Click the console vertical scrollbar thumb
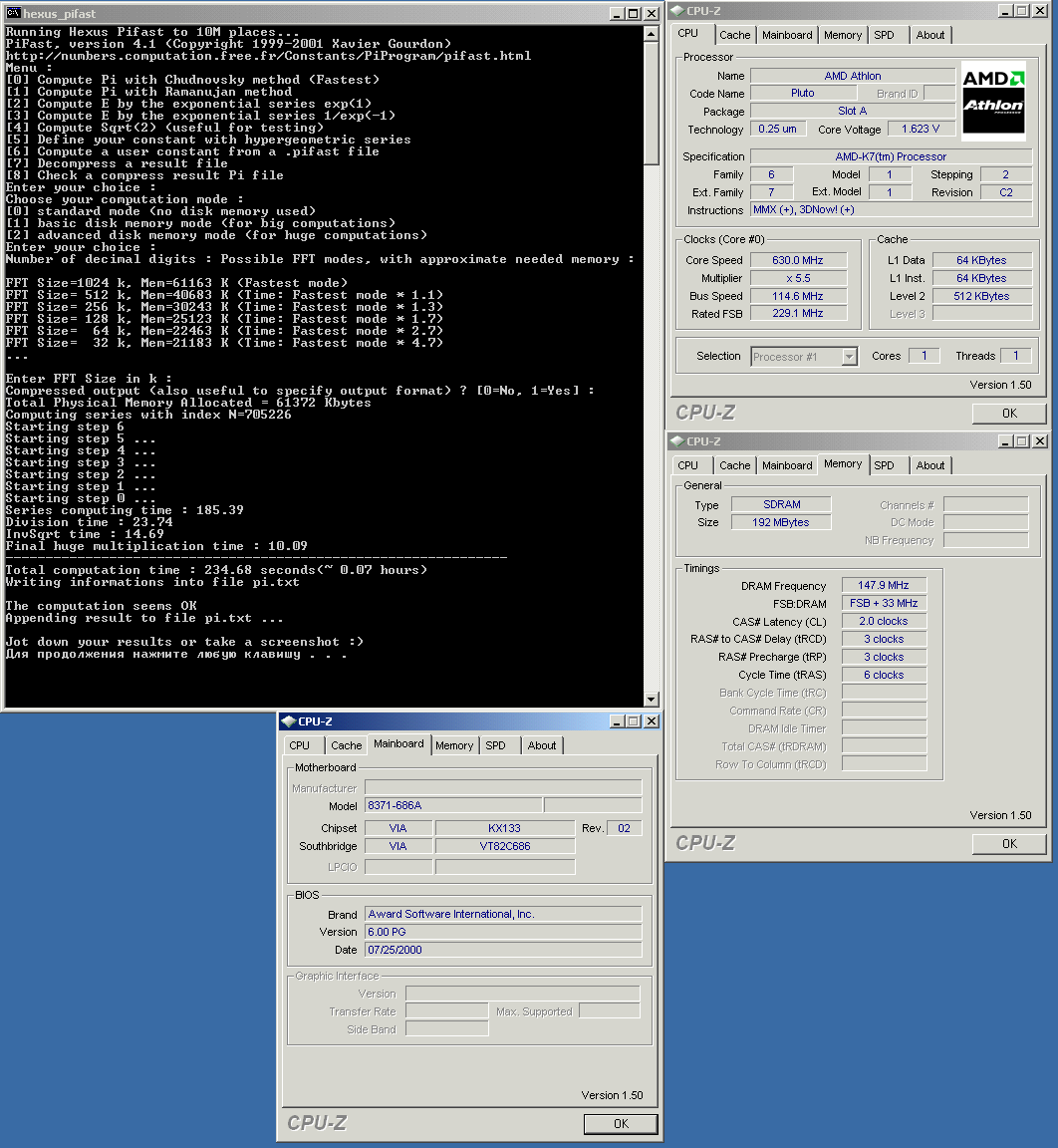Viewport: 1058px width, 1148px height. (x=652, y=103)
